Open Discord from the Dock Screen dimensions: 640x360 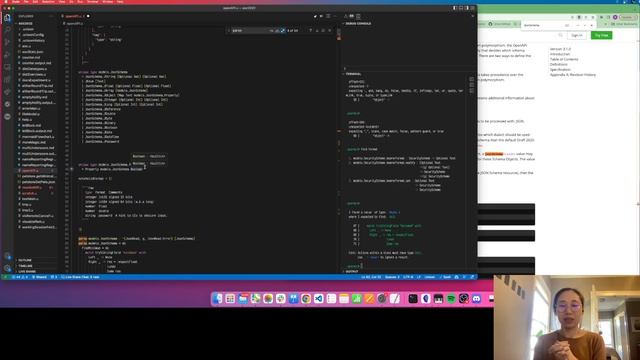(476, 299)
